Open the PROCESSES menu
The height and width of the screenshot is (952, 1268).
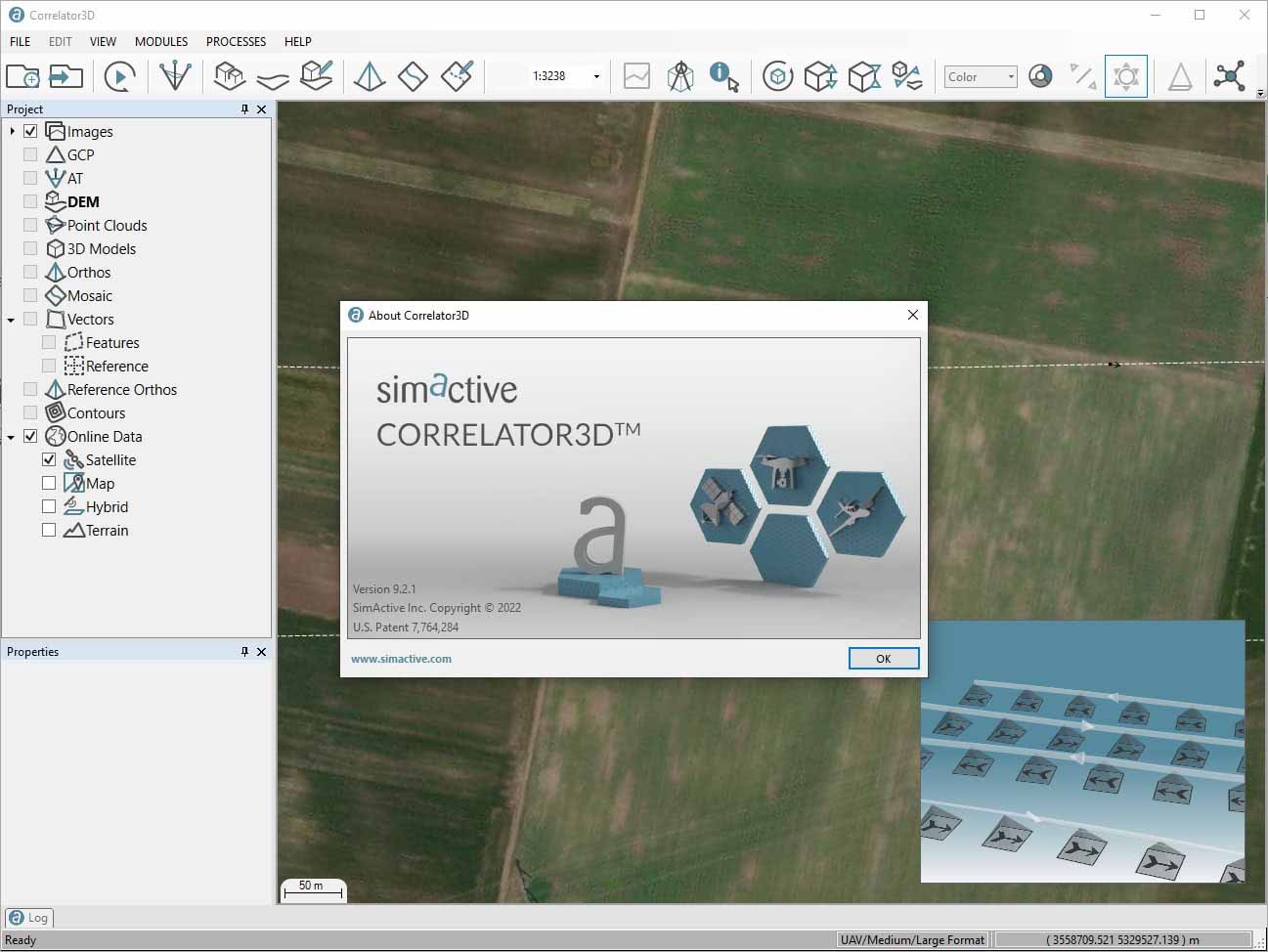236,42
